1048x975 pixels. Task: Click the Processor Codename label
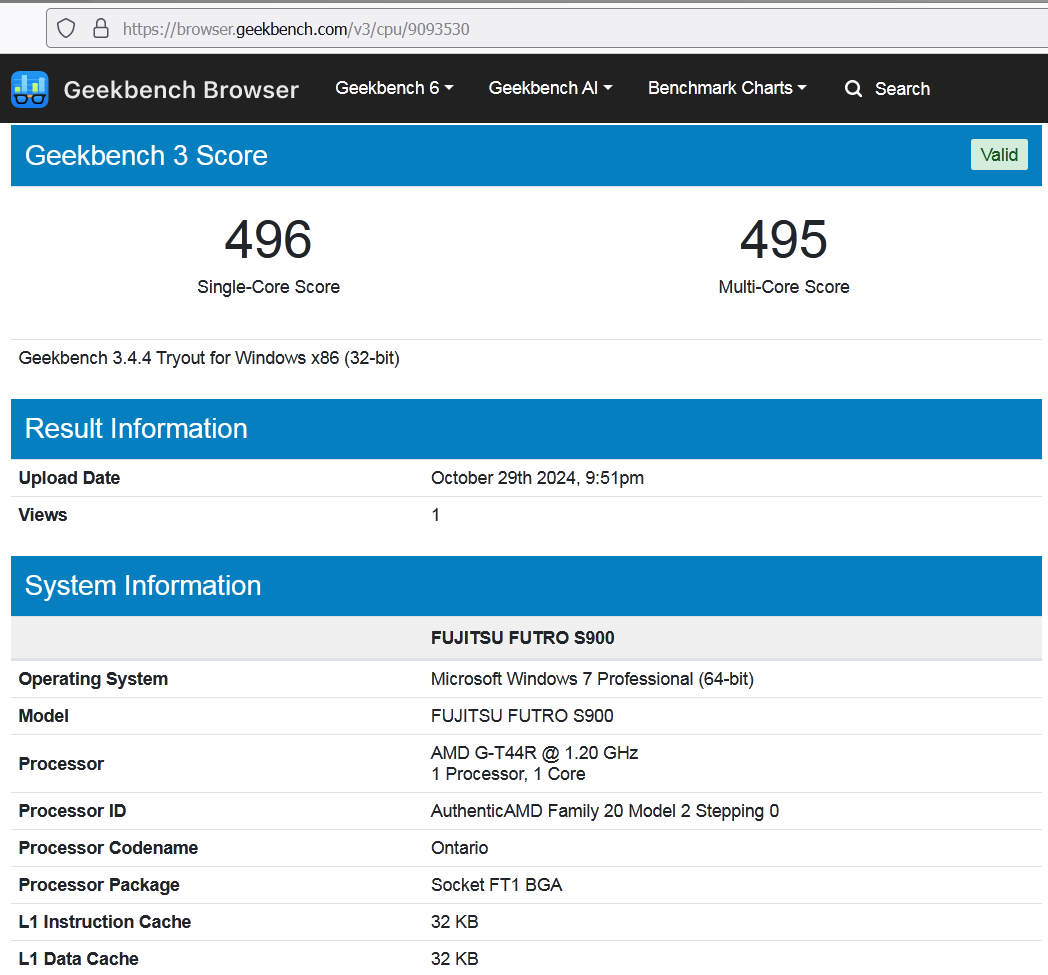(108, 847)
